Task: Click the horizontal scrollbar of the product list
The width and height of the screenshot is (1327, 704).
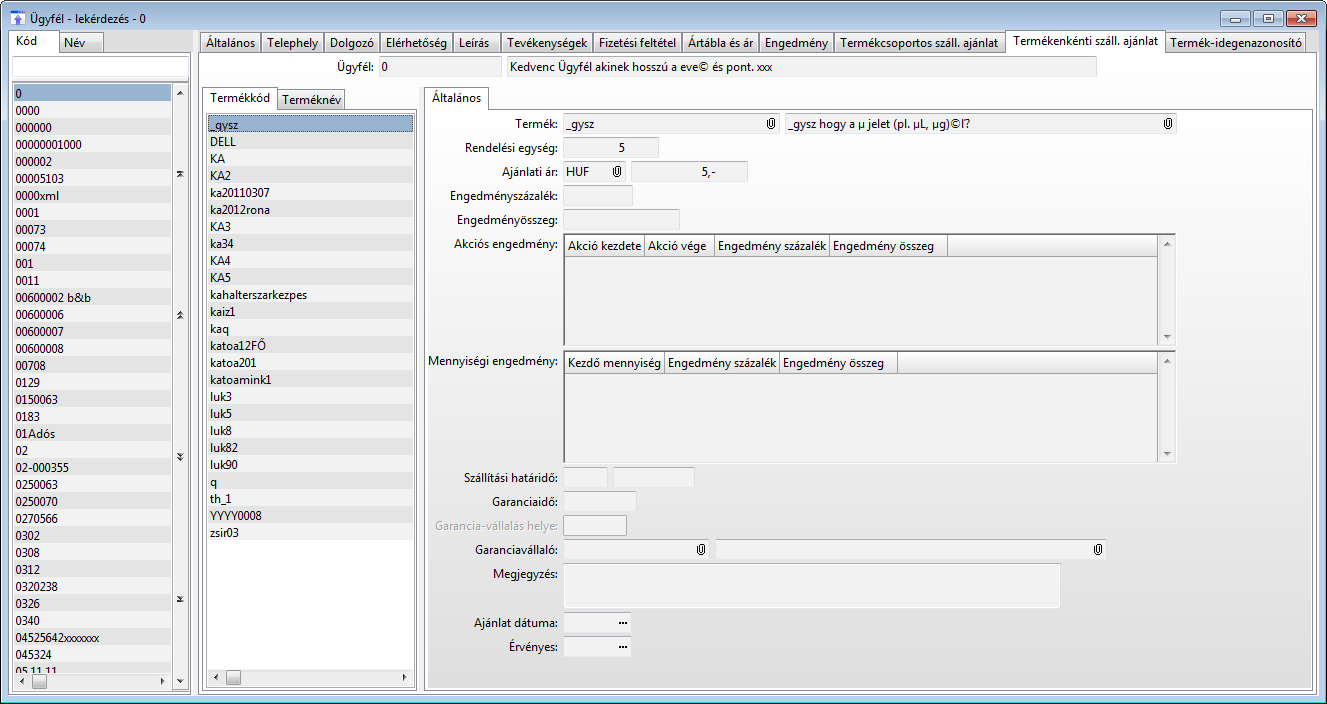Action: [x=310, y=677]
